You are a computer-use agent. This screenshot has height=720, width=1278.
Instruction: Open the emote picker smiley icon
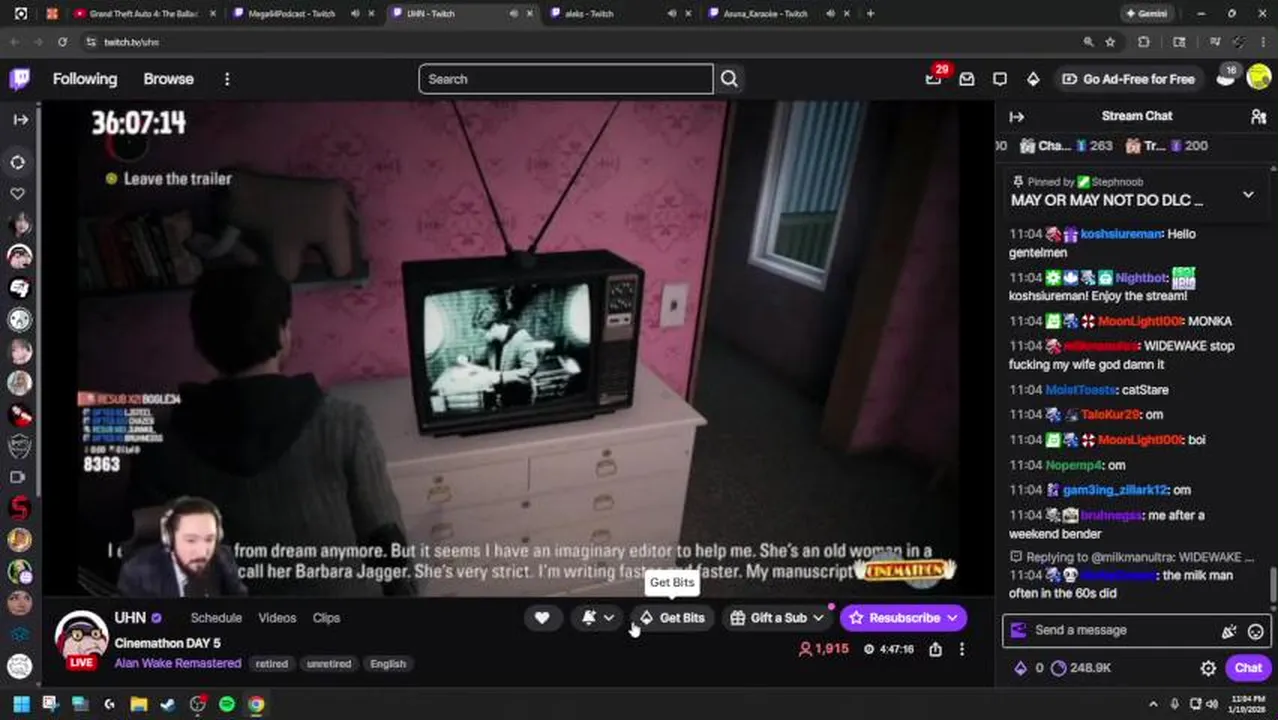[x=1255, y=631]
